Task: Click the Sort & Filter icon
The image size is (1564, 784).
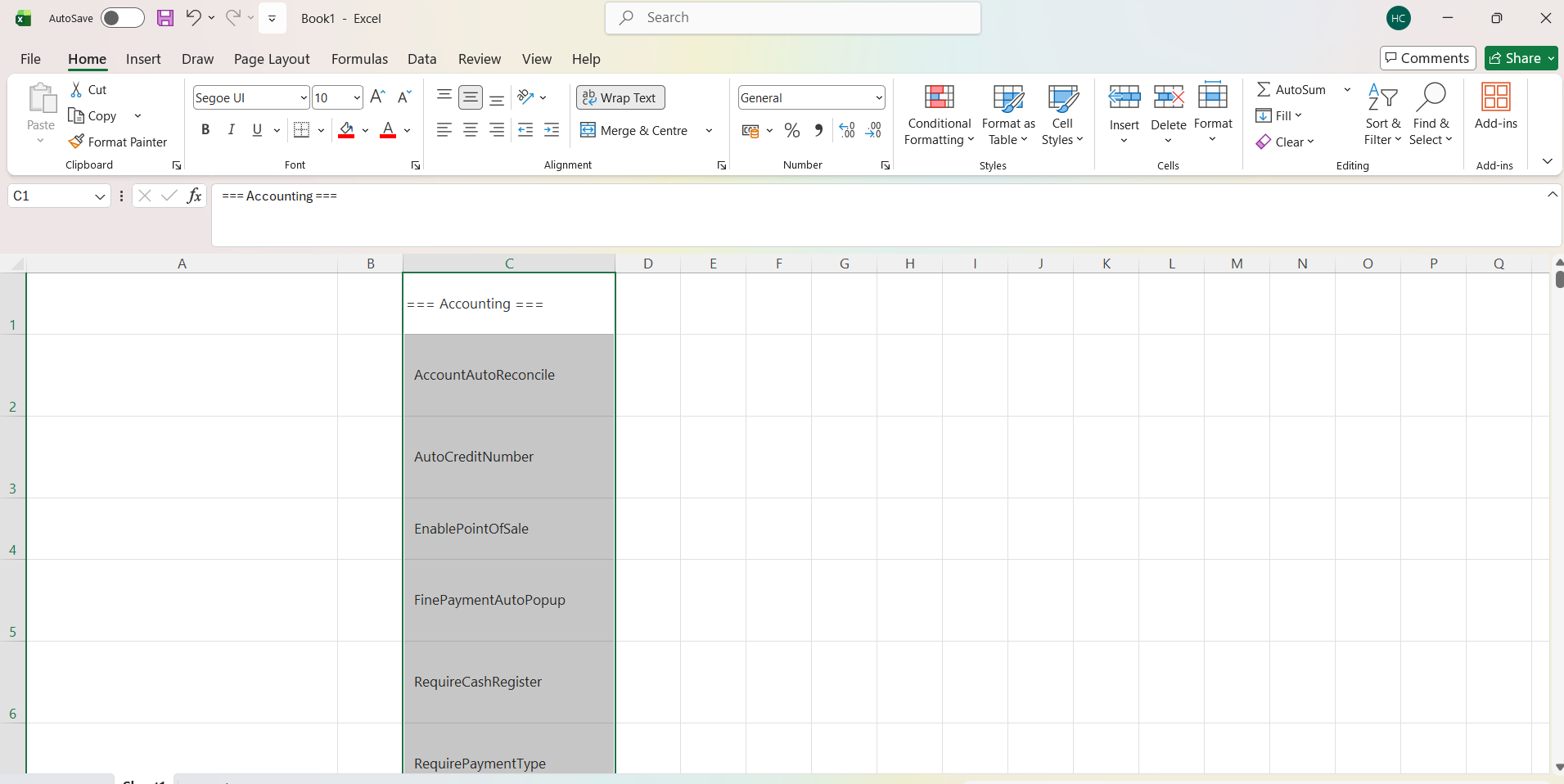Action: pyautogui.click(x=1382, y=97)
